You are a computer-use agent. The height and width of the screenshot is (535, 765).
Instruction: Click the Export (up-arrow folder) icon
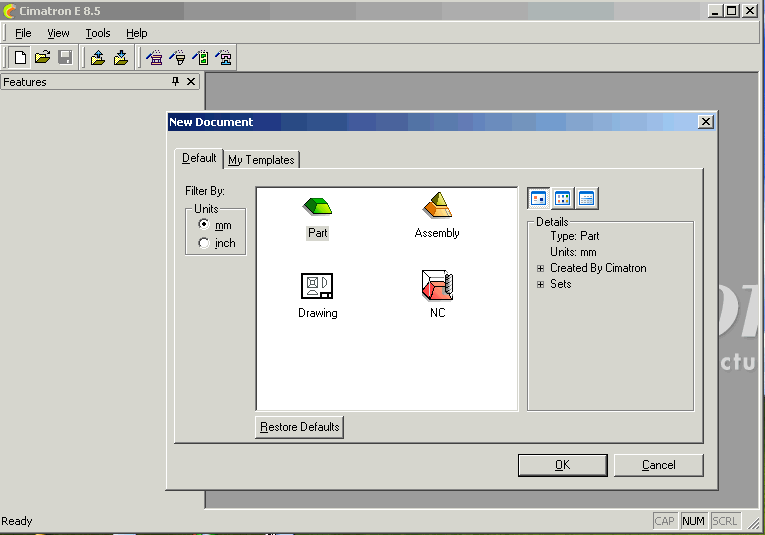pyautogui.click(x=98, y=58)
